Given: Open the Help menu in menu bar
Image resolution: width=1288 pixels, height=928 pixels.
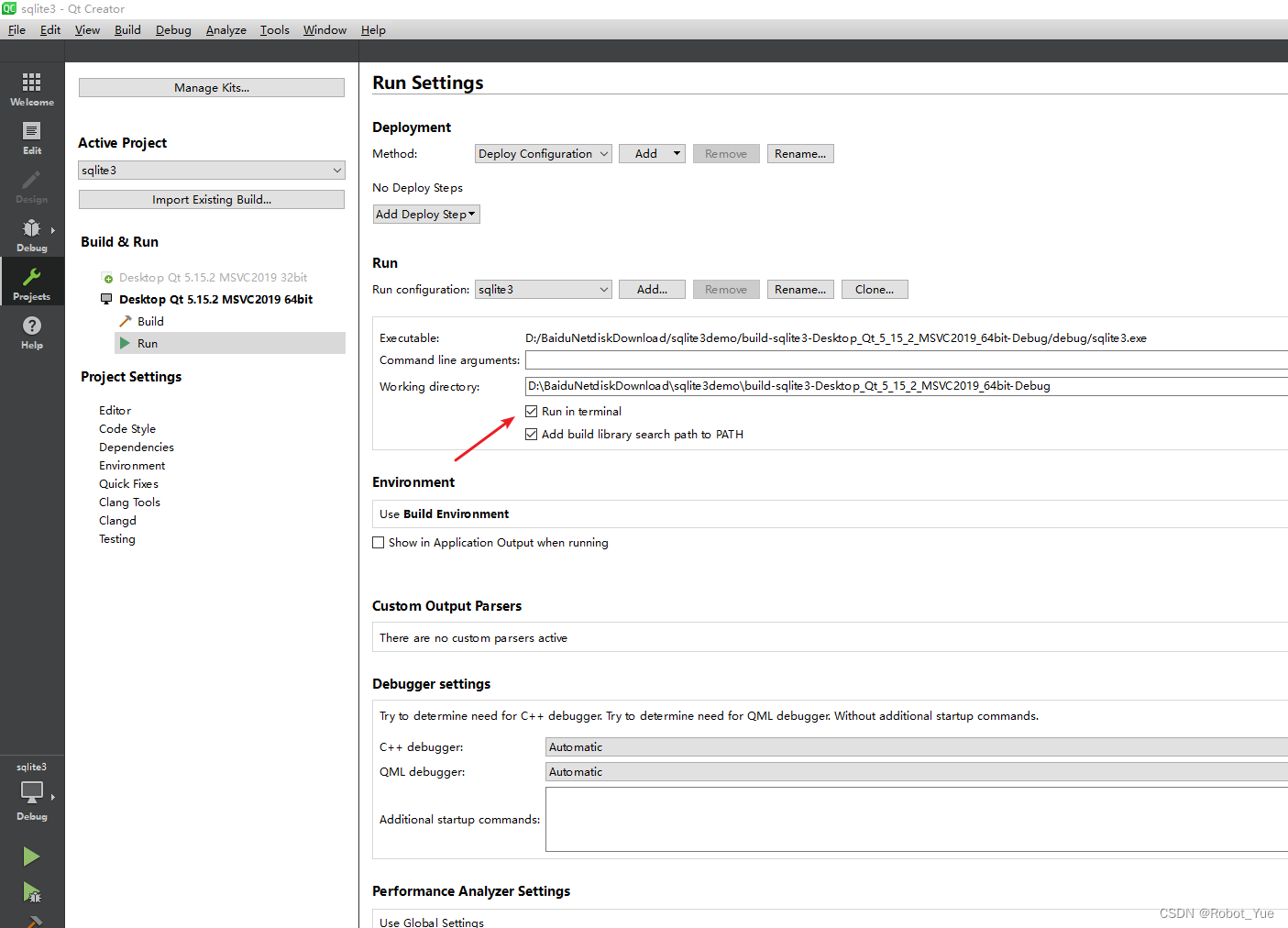Looking at the screenshot, I should pos(373,29).
